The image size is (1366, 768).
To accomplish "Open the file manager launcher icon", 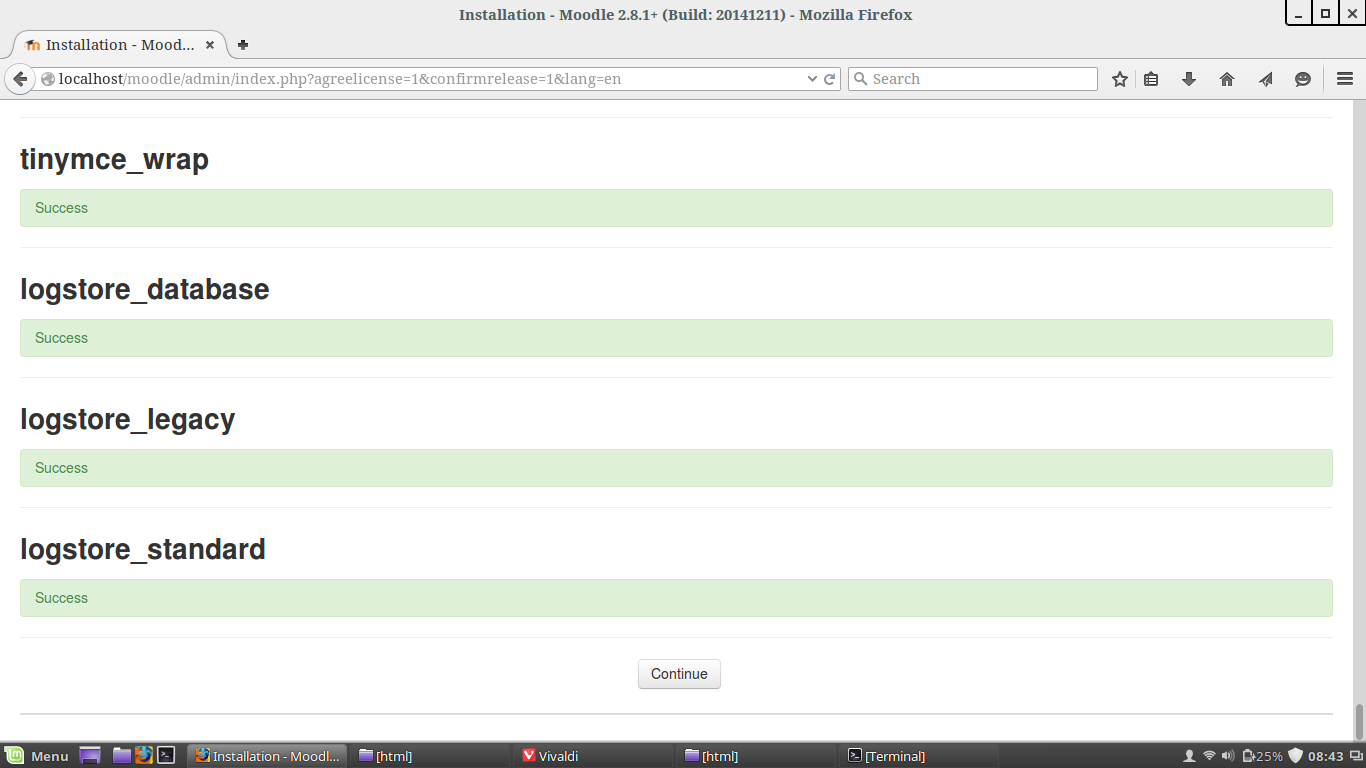I will 122,756.
